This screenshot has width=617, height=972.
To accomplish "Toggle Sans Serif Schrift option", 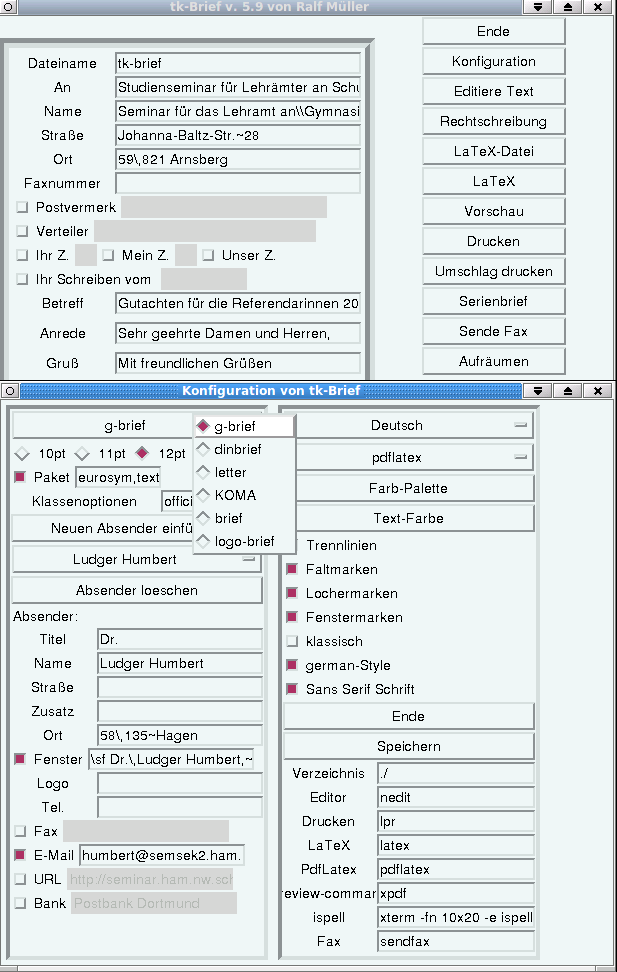I will (291, 689).
